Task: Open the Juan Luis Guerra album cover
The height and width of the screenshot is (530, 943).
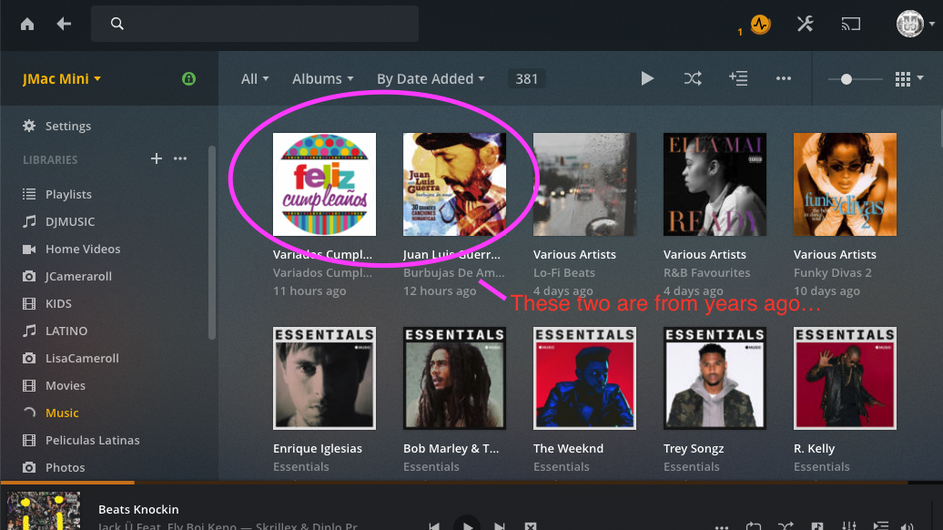Action: pyautogui.click(x=455, y=185)
